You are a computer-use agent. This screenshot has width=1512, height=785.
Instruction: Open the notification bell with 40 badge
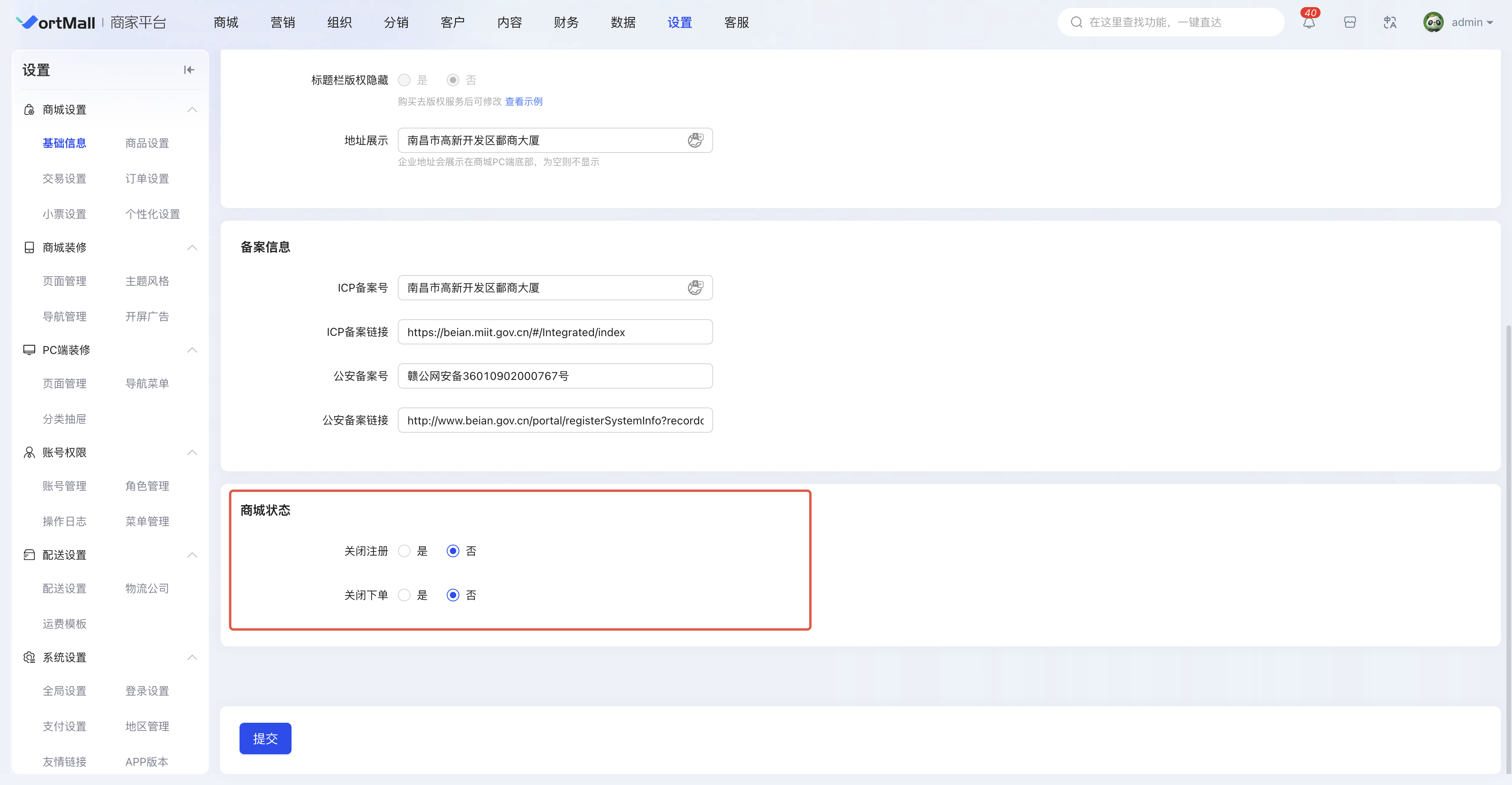coord(1308,23)
